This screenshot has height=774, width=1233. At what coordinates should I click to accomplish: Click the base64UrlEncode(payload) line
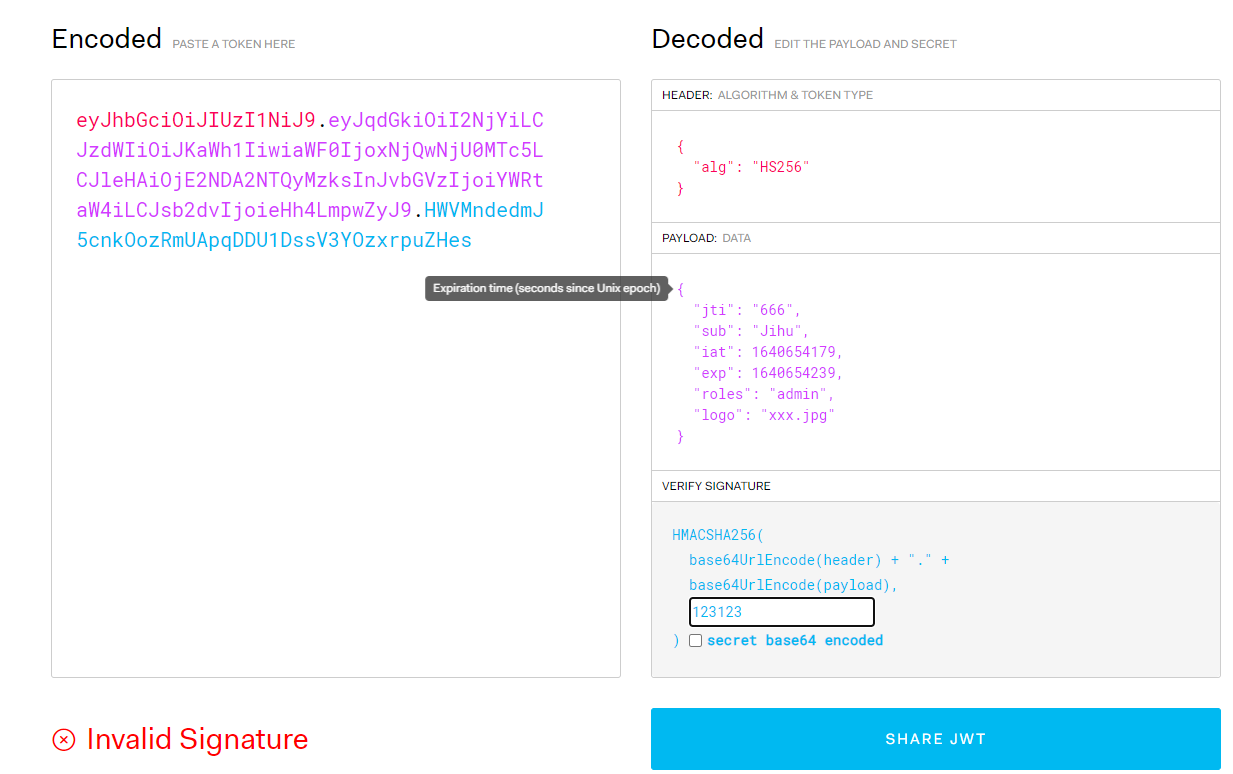[x=794, y=585]
